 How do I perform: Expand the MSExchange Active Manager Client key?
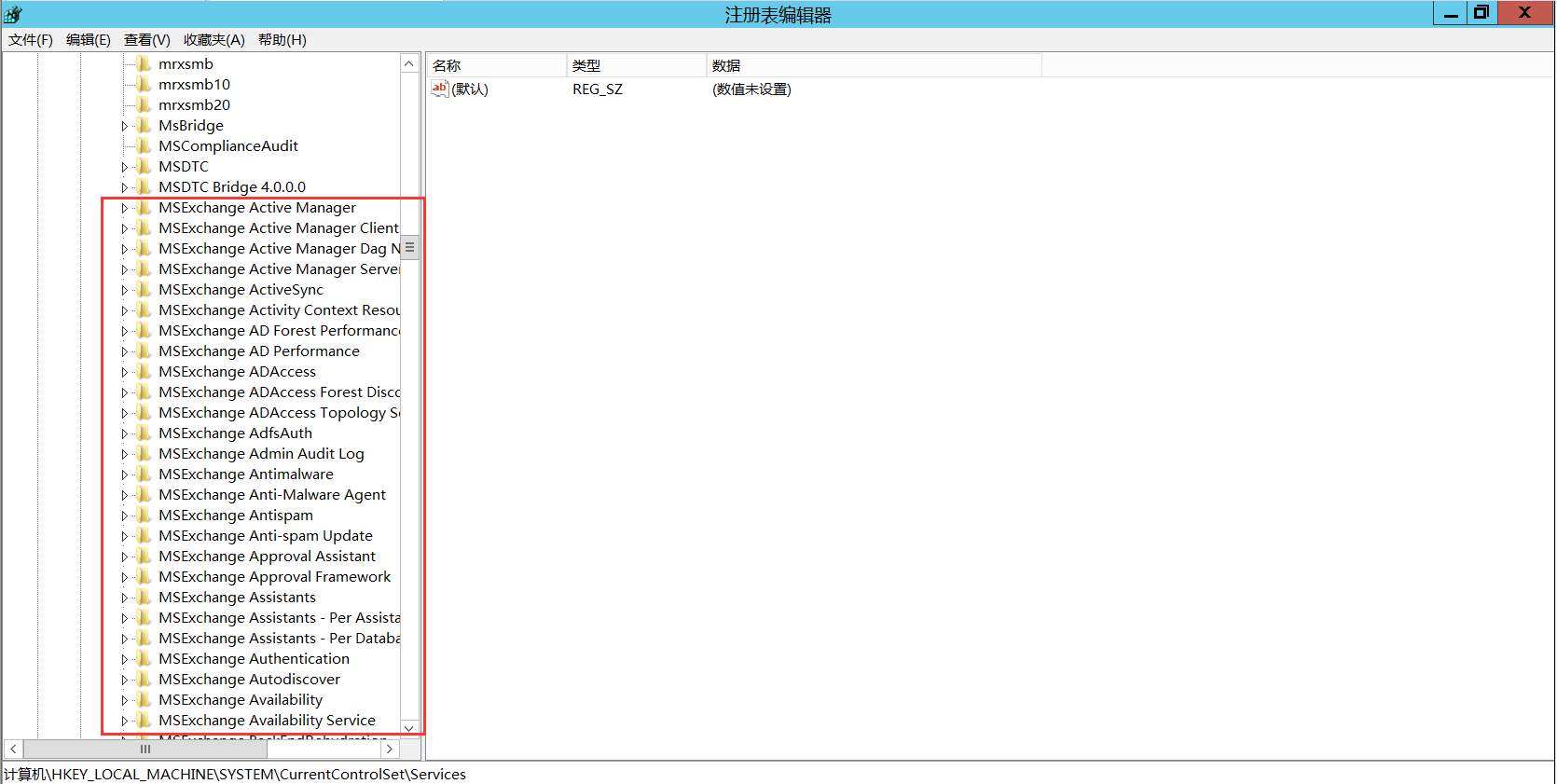tap(124, 228)
